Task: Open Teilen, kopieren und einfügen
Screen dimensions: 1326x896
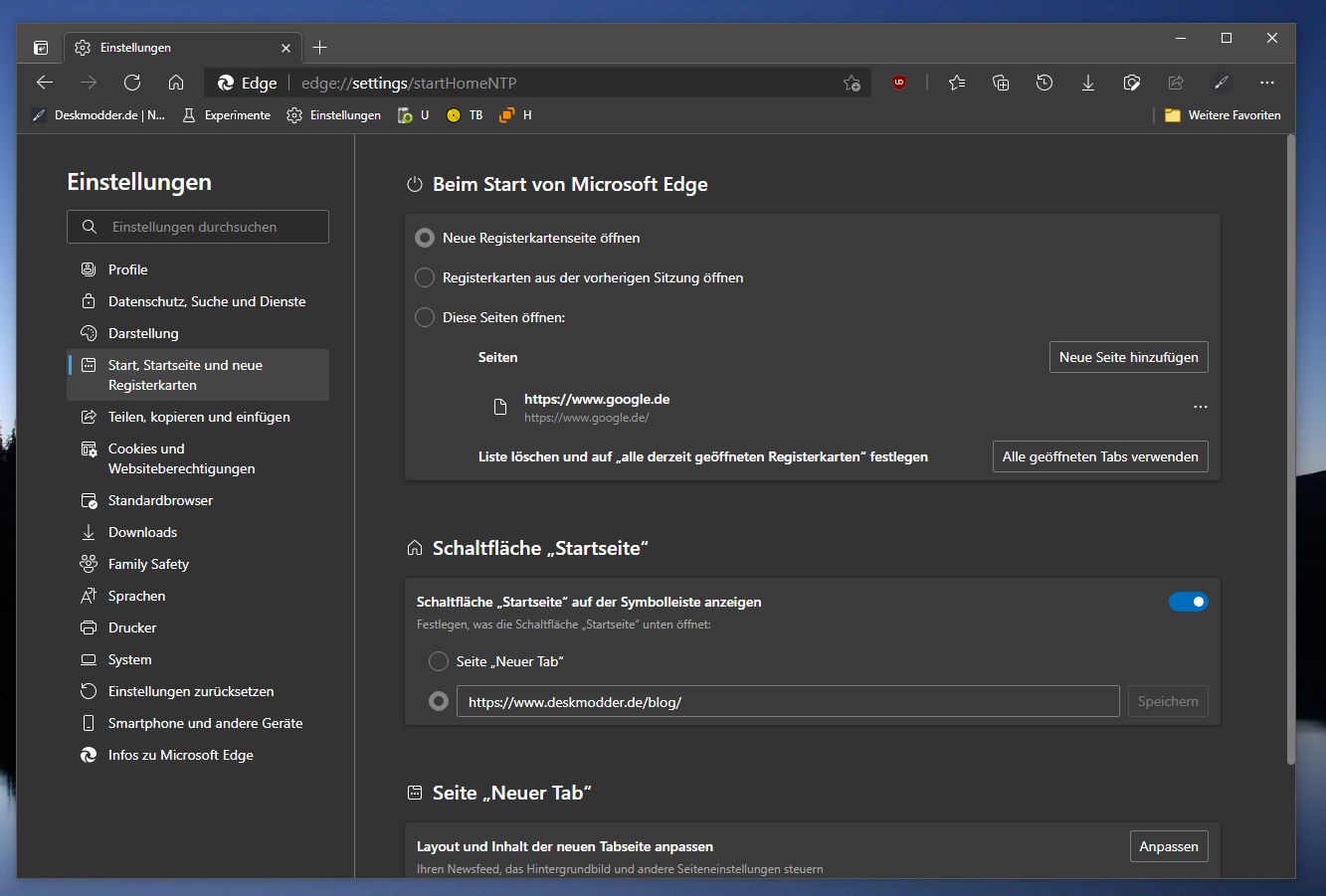Action: [198, 417]
